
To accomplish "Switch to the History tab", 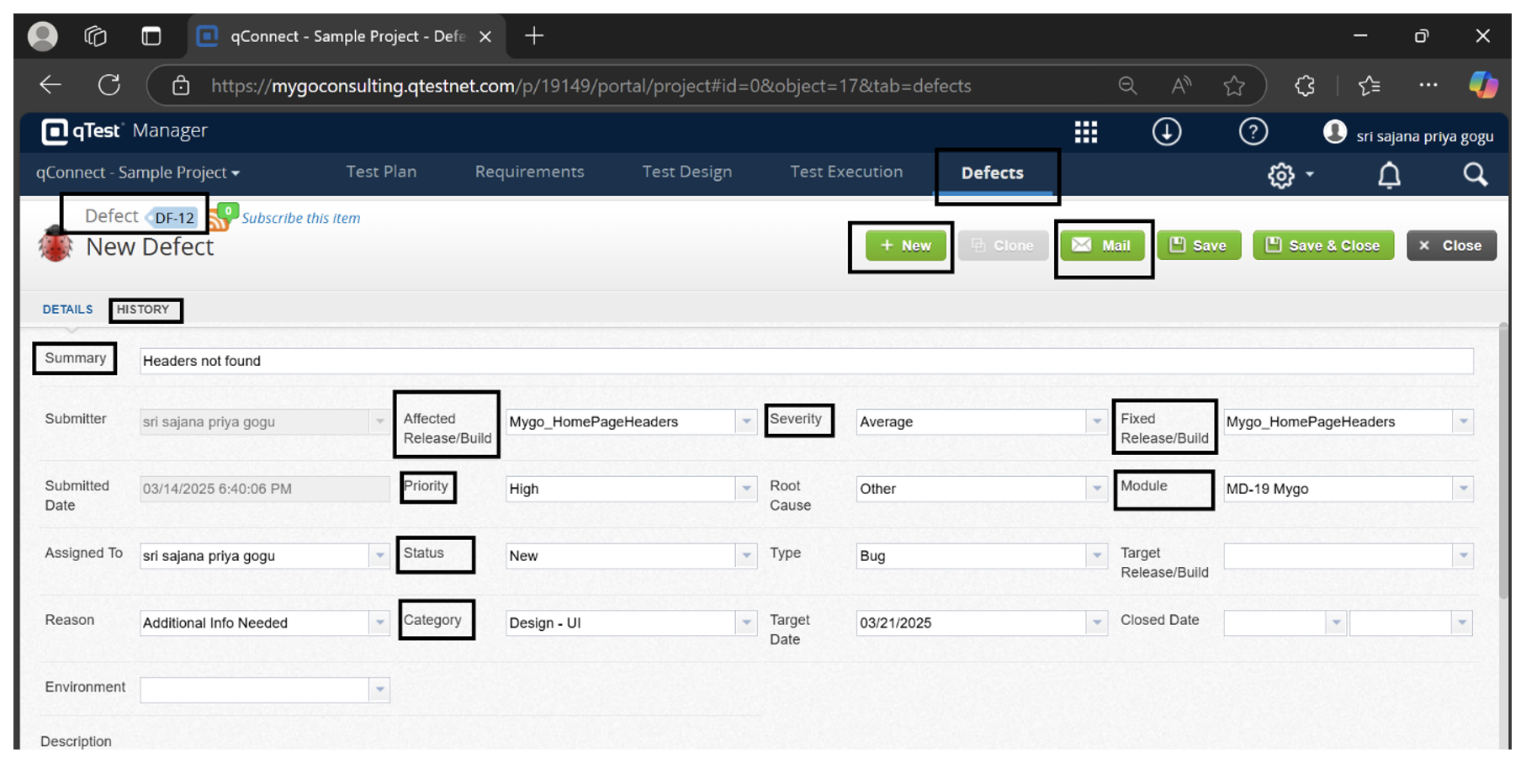I will click(x=144, y=310).
